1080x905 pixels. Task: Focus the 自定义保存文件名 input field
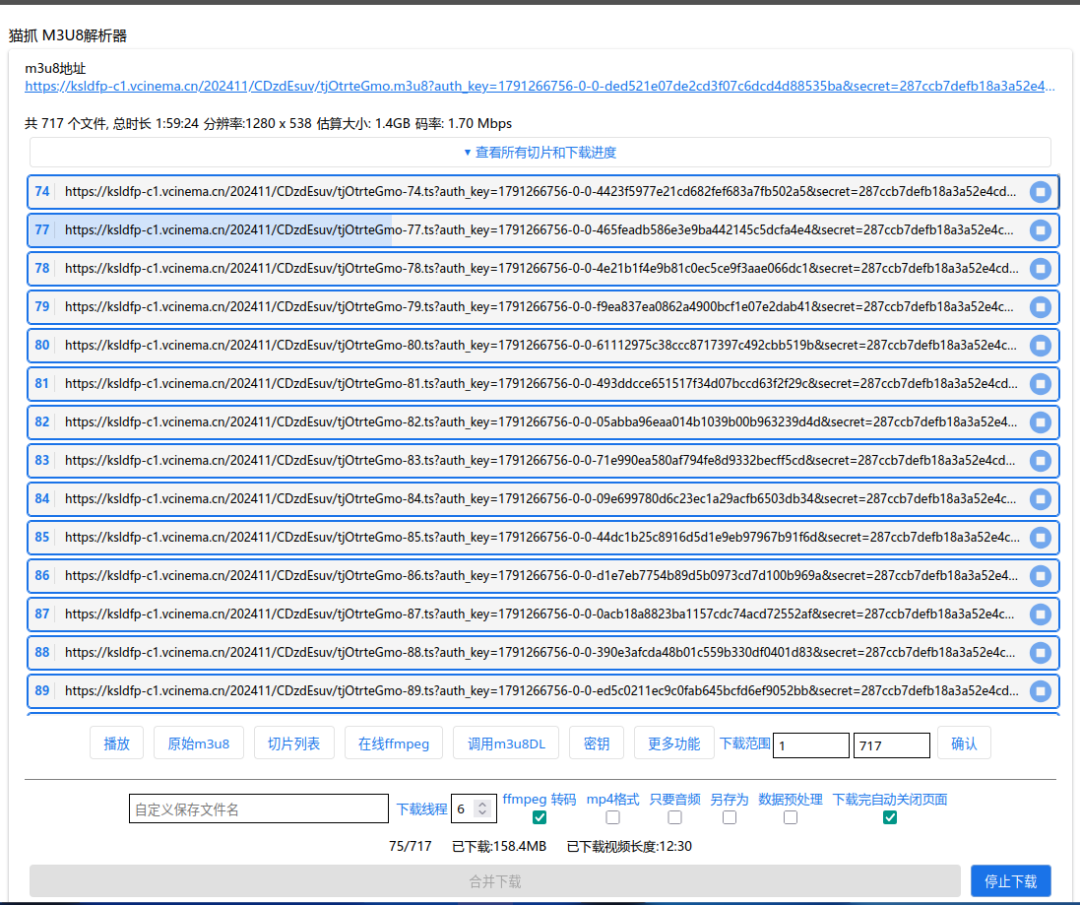[x=258, y=809]
